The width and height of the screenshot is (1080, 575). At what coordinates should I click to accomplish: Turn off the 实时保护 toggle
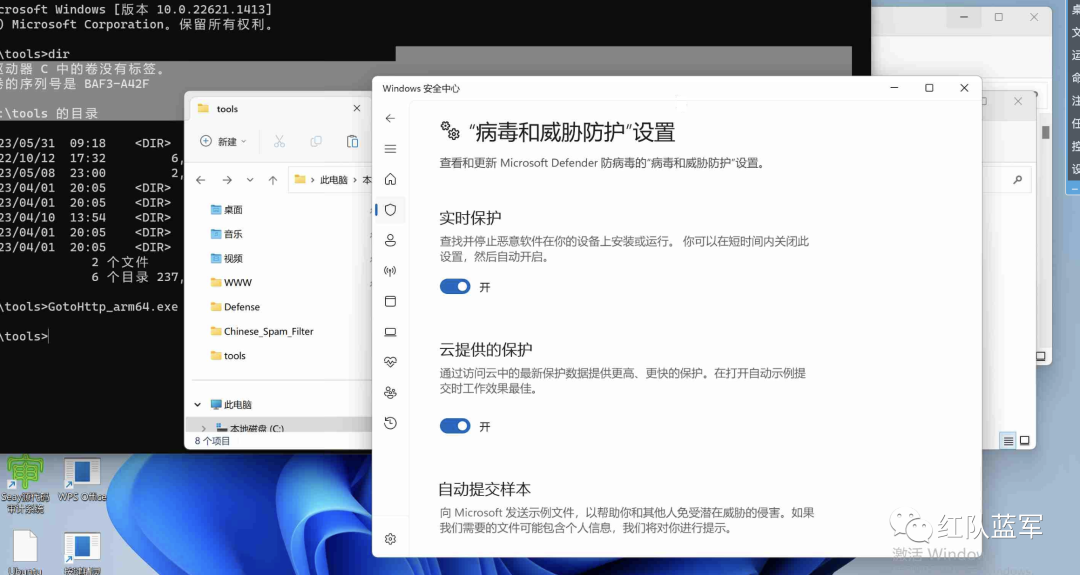point(455,286)
